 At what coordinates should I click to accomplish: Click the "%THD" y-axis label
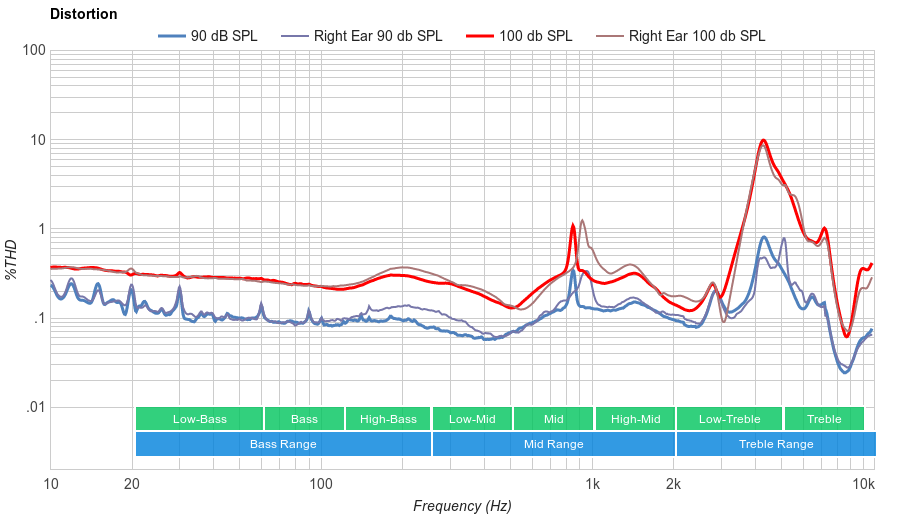[12, 259]
